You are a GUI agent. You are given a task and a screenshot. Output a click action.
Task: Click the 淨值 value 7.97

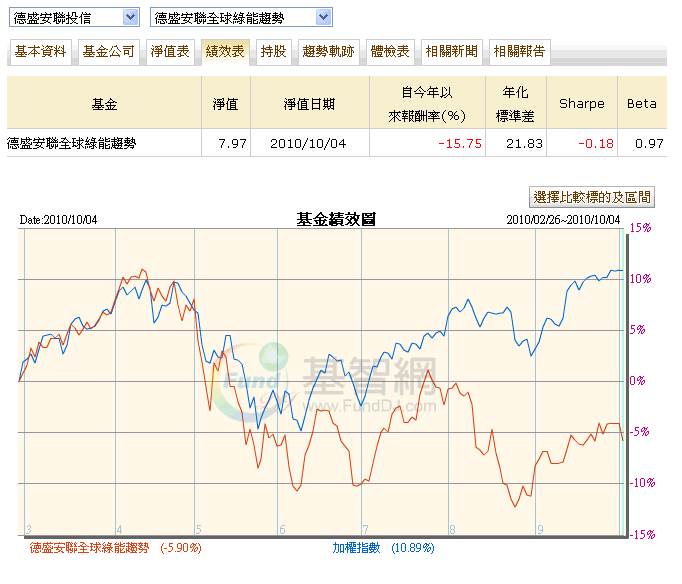tap(232, 143)
